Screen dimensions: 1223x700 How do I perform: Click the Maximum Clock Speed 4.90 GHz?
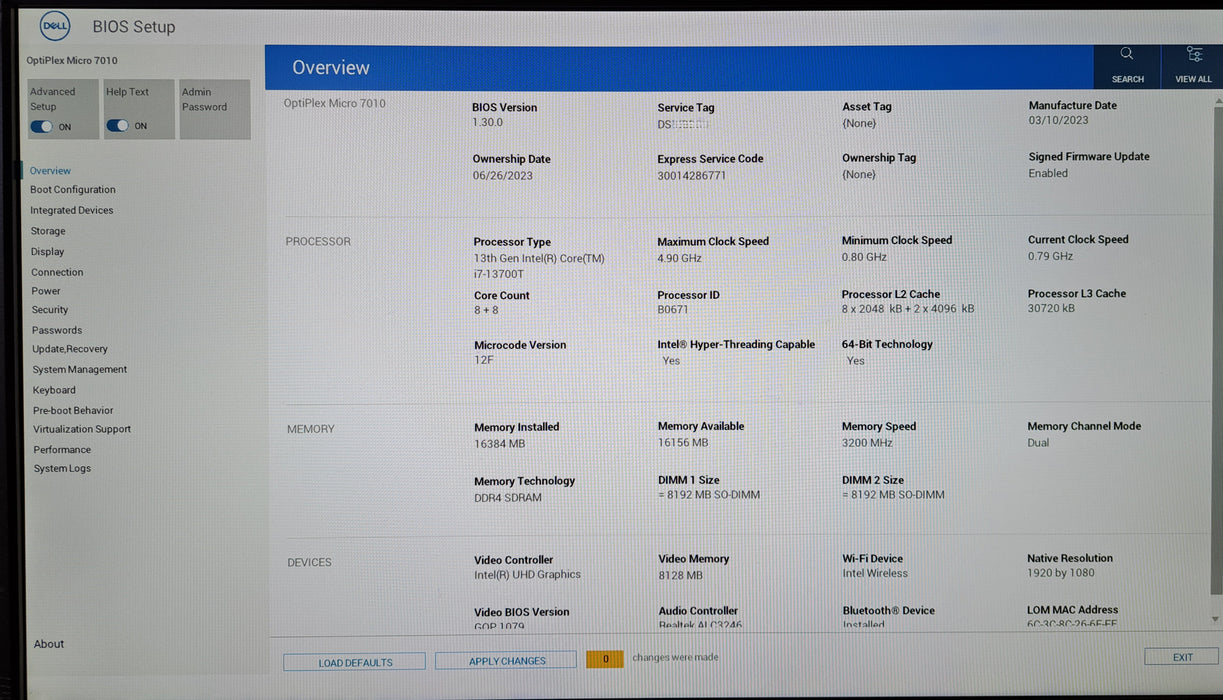680,258
